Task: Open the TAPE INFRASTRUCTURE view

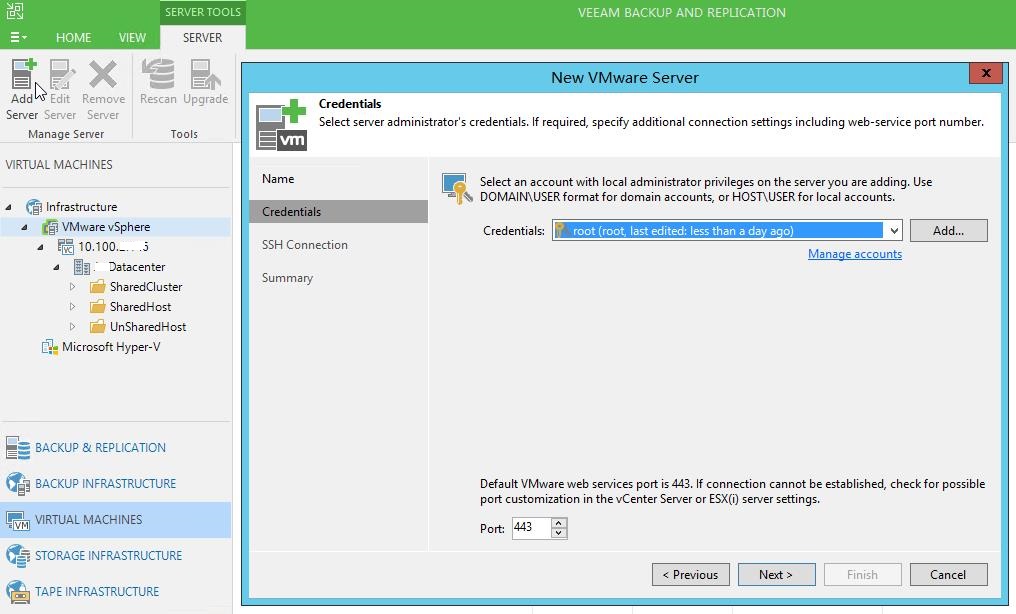Action: [x=115, y=591]
